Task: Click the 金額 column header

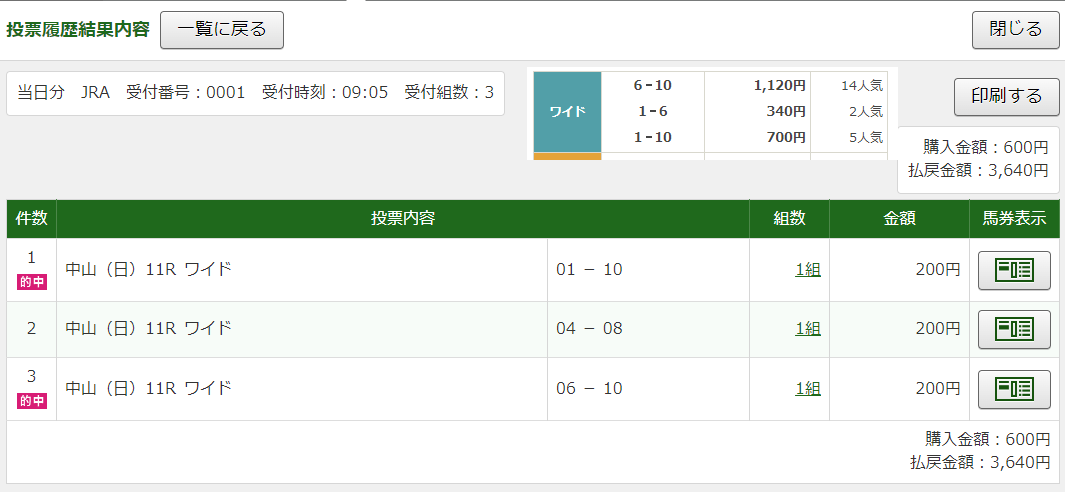Action: 898,219
